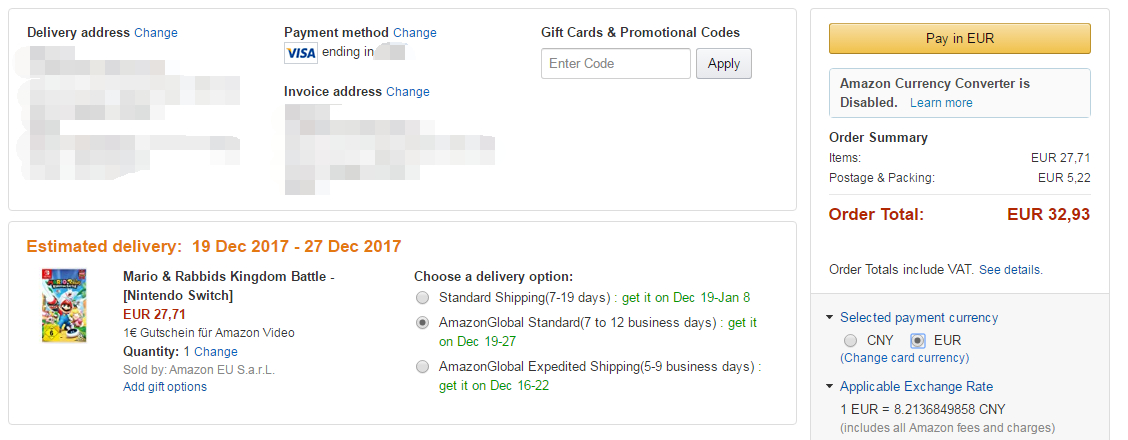Change the payment method
Viewport: 1128px width, 440px height.
coord(415,33)
